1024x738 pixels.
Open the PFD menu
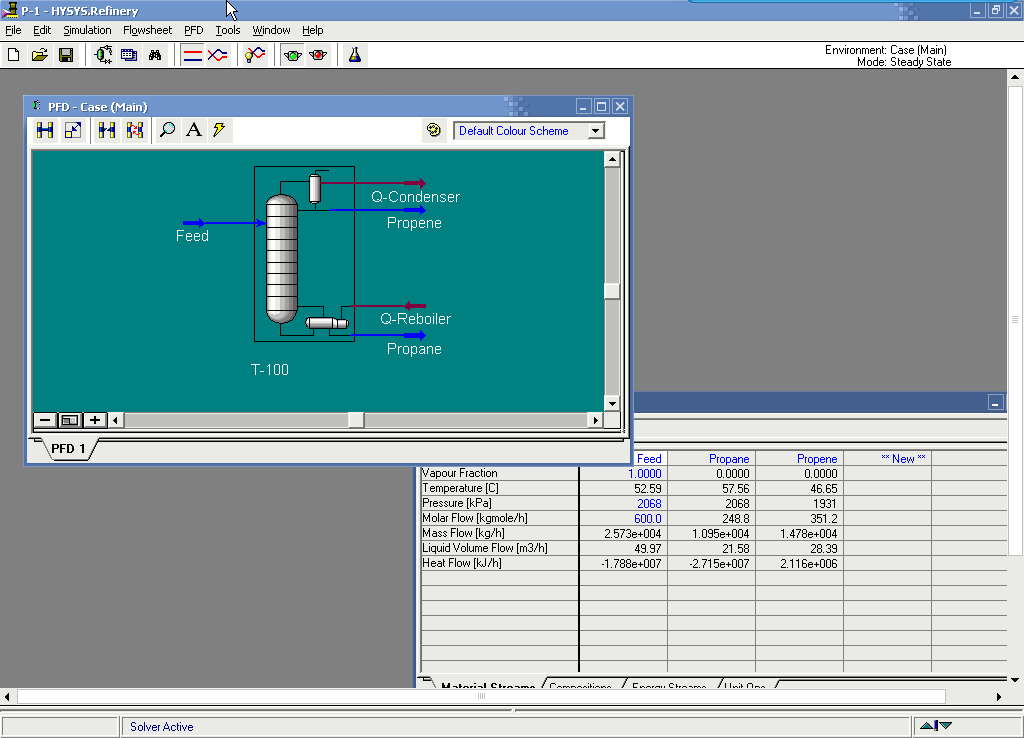pyautogui.click(x=193, y=30)
